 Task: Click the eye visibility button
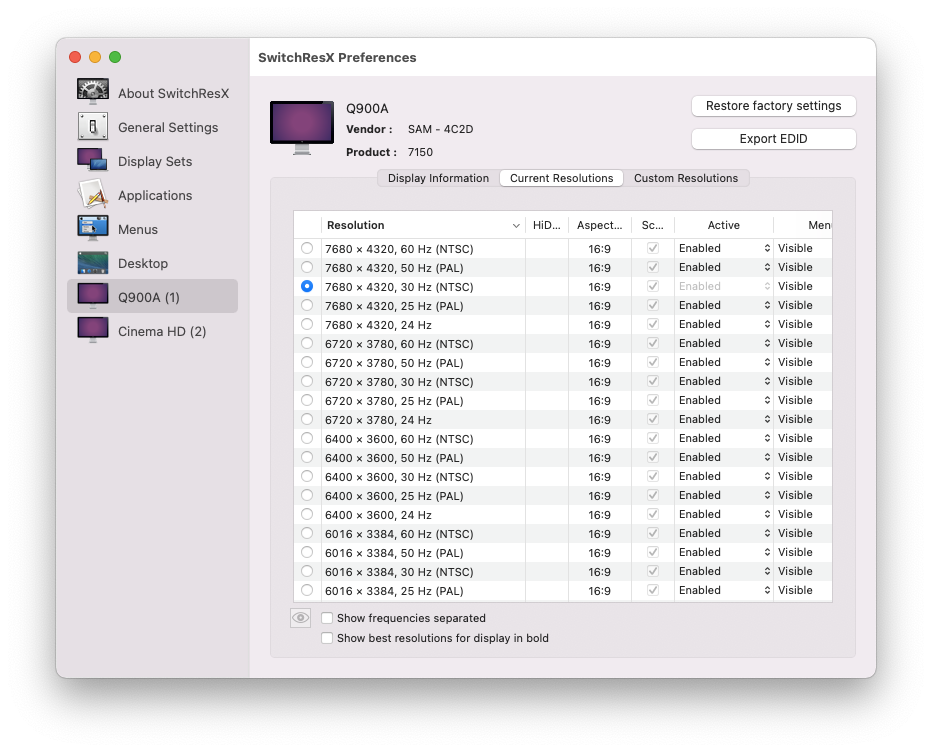(301, 618)
